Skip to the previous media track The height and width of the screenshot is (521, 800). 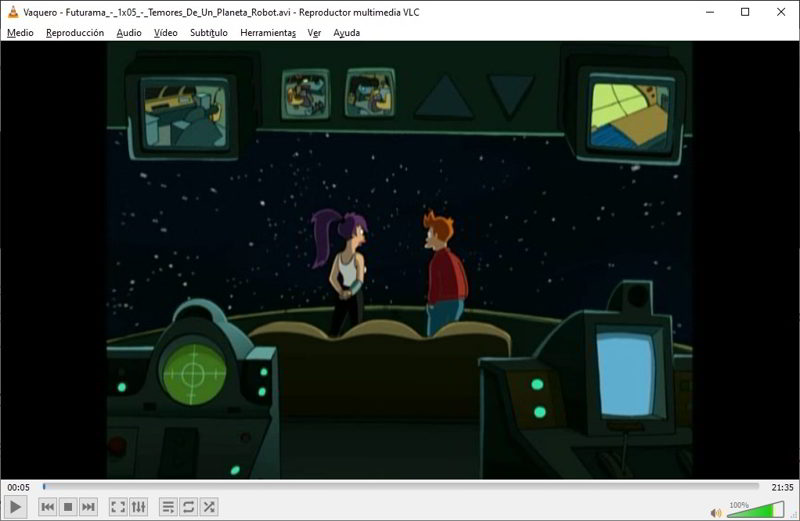point(47,507)
